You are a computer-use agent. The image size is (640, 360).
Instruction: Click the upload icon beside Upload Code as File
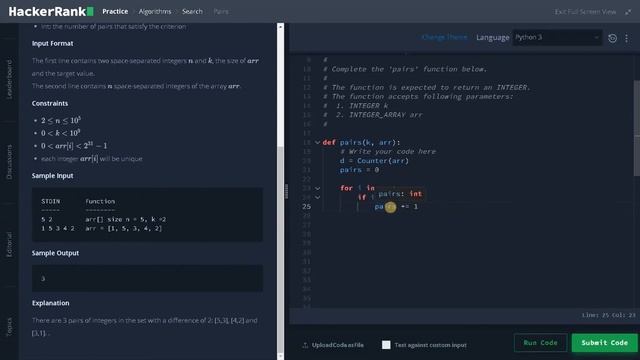305,345
